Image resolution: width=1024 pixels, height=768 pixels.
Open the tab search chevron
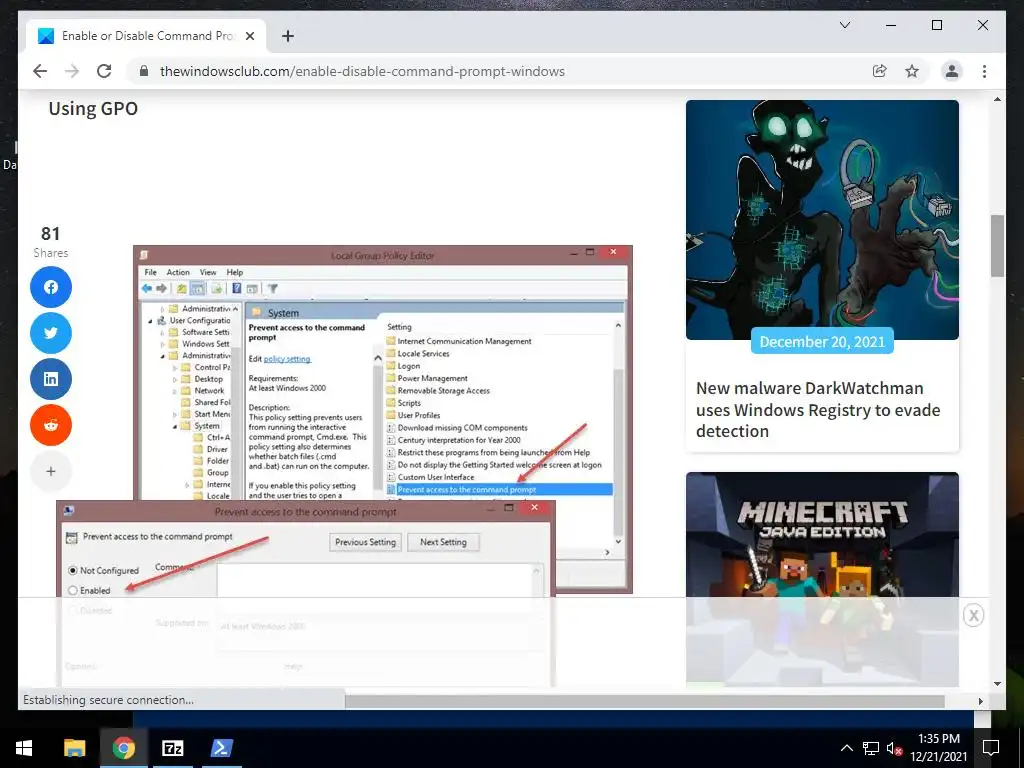(x=844, y=25)
